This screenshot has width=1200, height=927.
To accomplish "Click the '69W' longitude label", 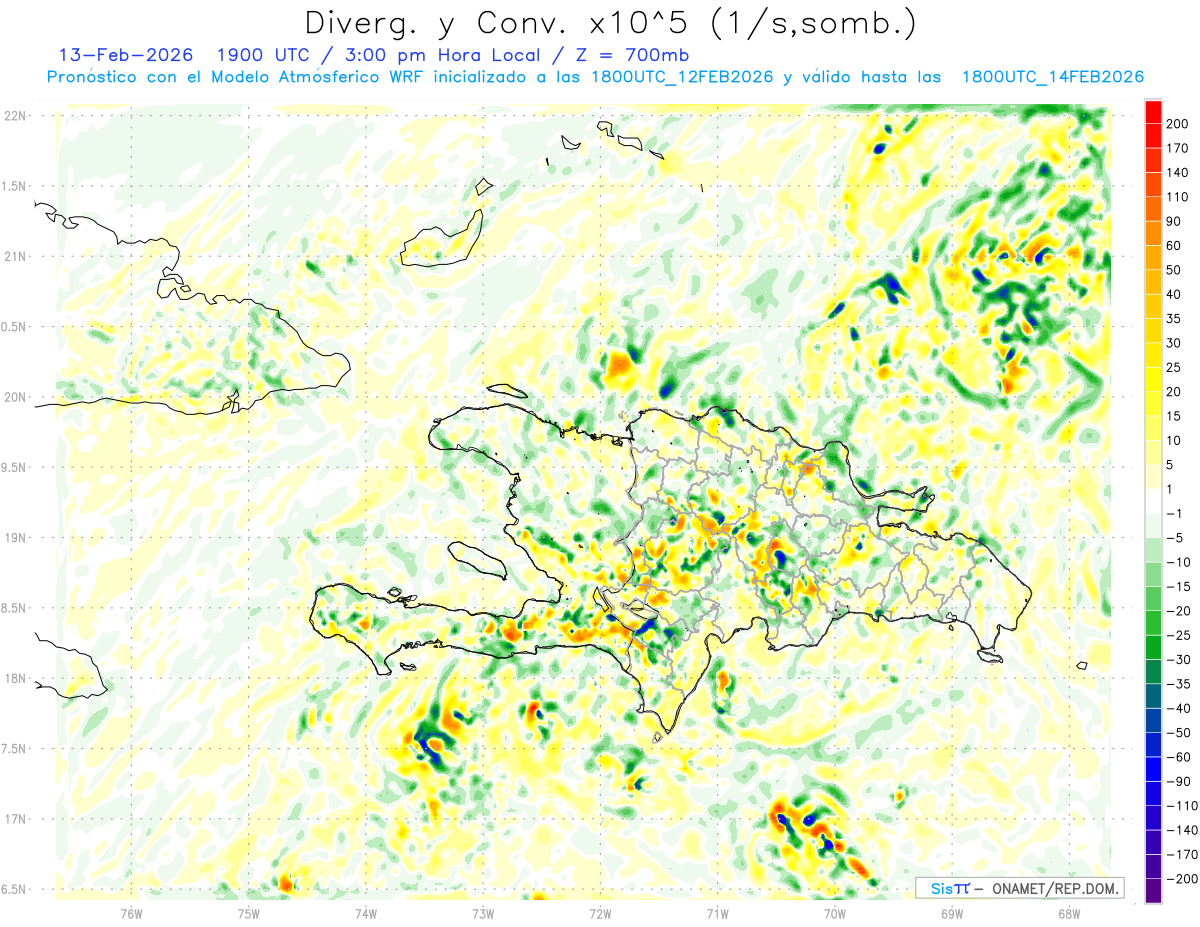I will (x=951, y=913).
